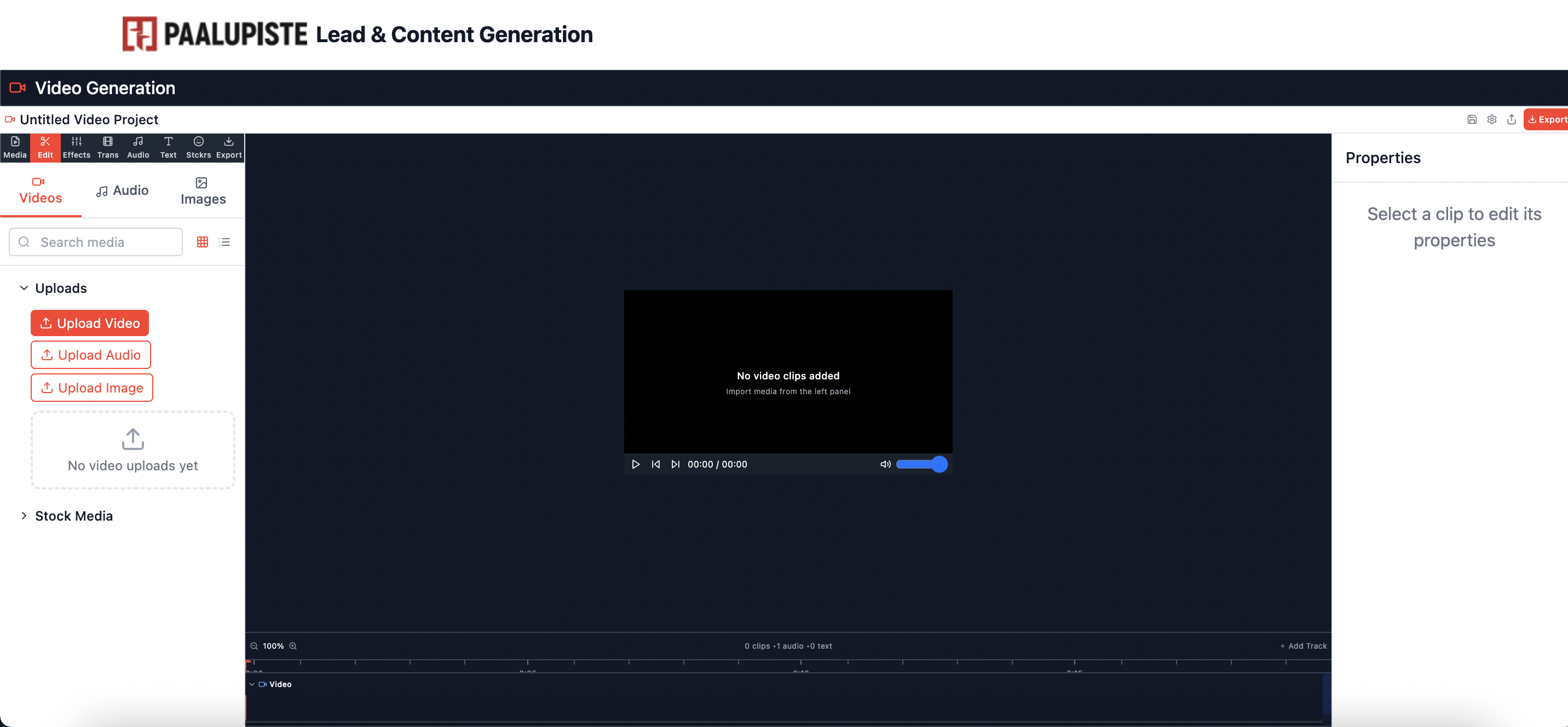Image resolution: width=1568 pixels, height=727 pixels.
Task: Click the black video preview canvas
Action: [788, 371]
